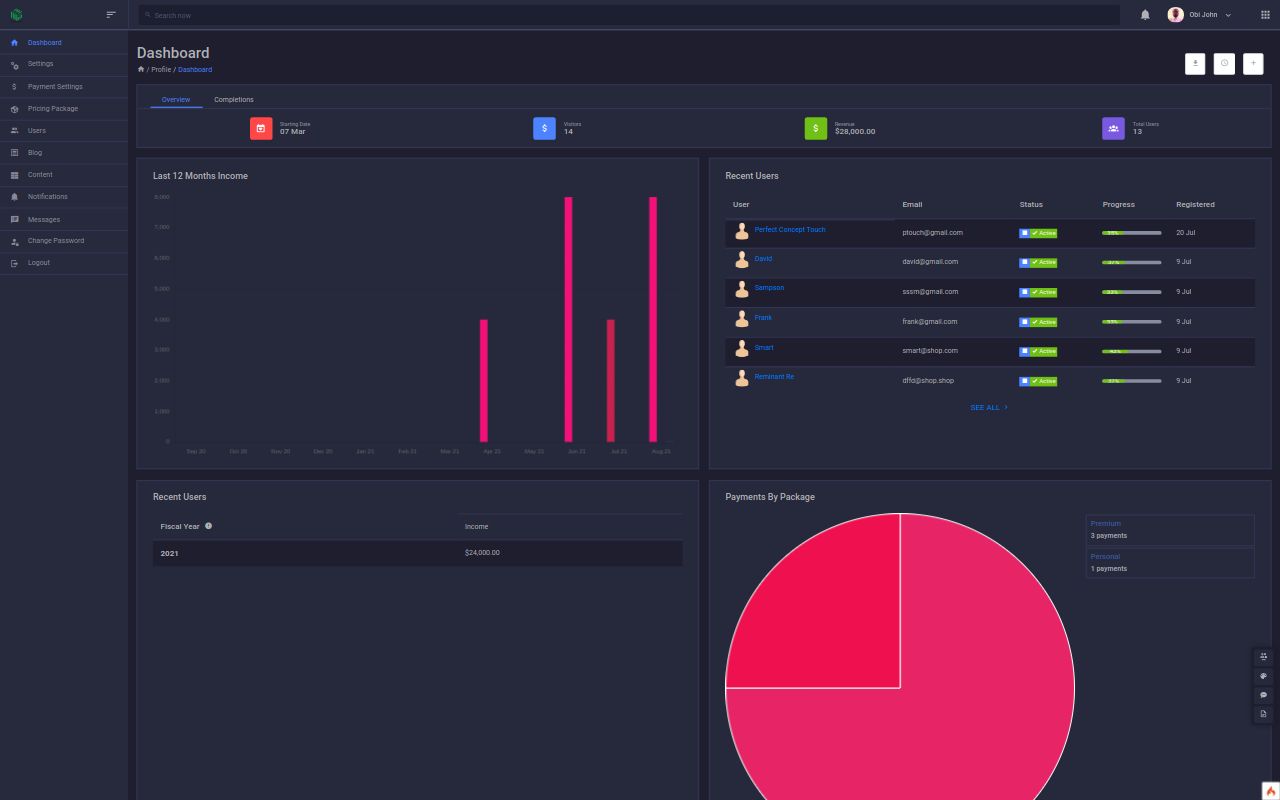1280x800 pixels.
Task: Click the SEE ALL link under Recent Users
Action: 989,408
